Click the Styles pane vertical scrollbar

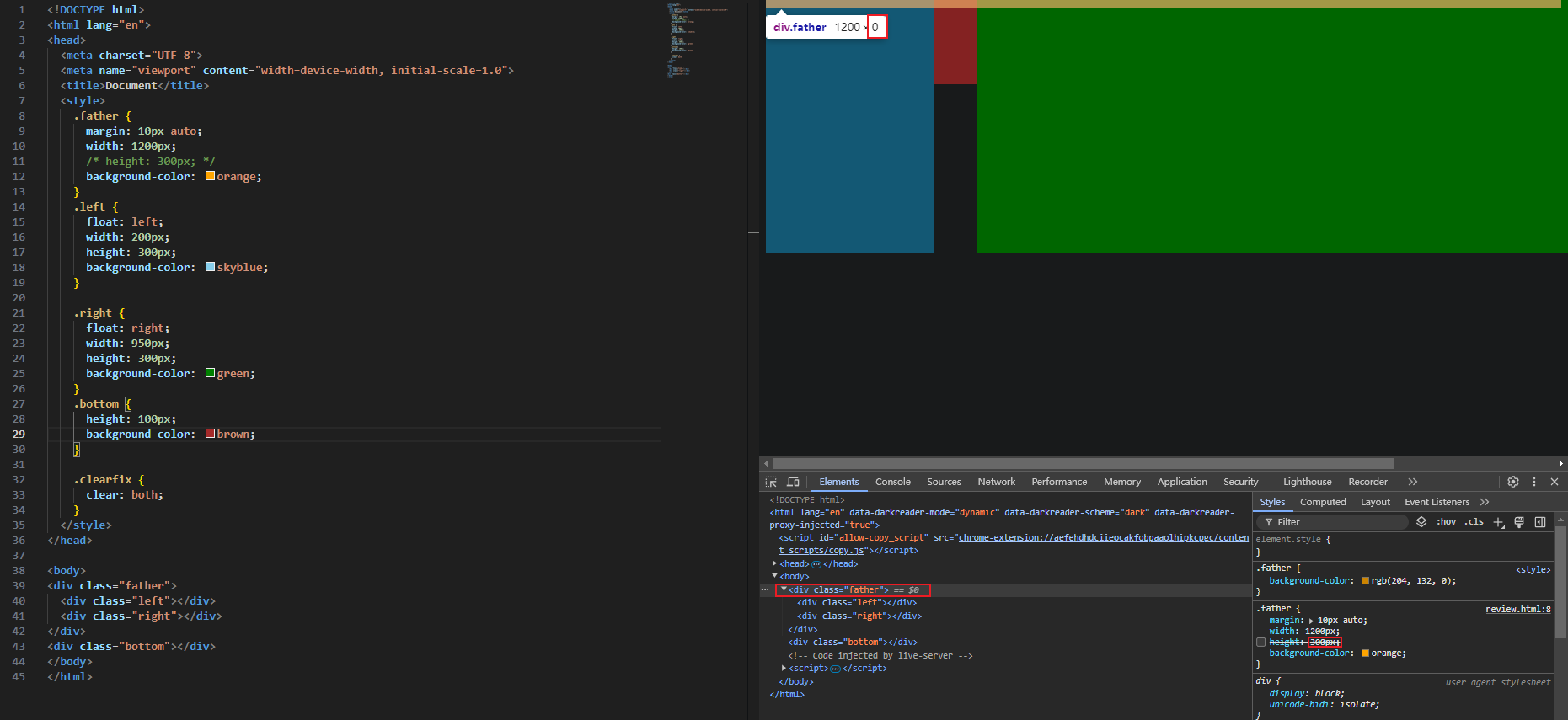(x=1560, y=581)
